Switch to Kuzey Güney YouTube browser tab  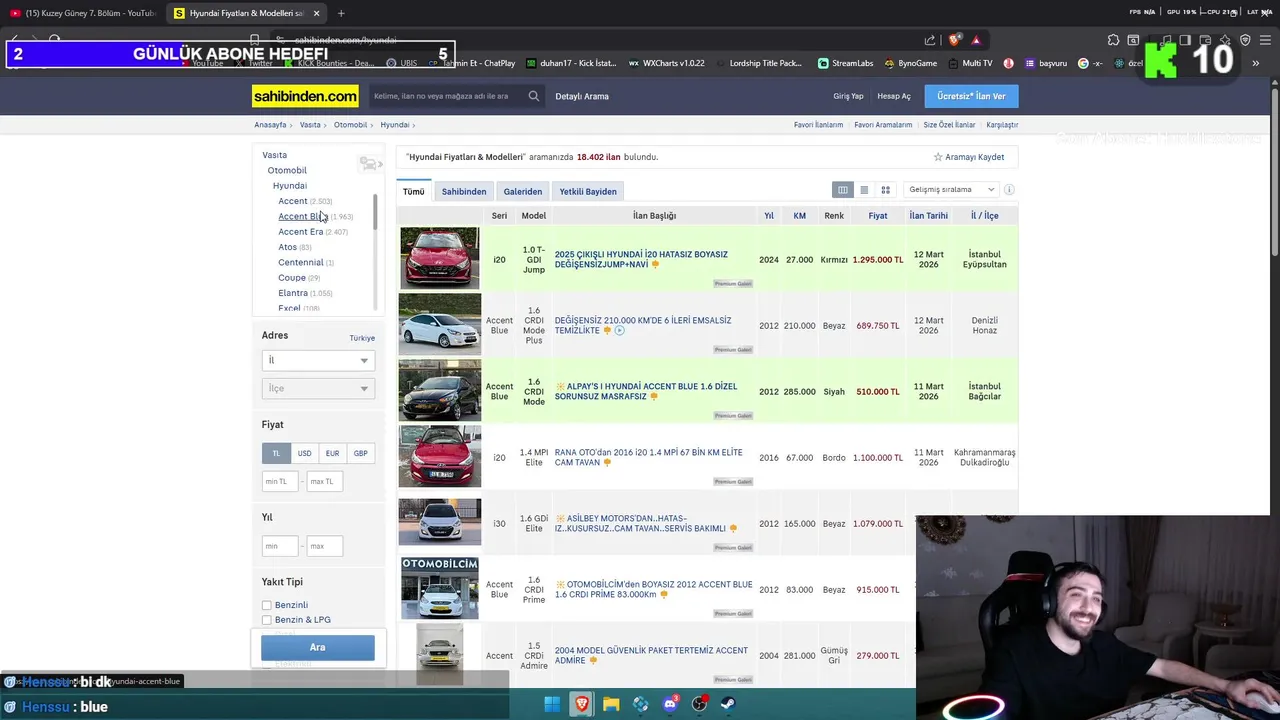[82, 13]
